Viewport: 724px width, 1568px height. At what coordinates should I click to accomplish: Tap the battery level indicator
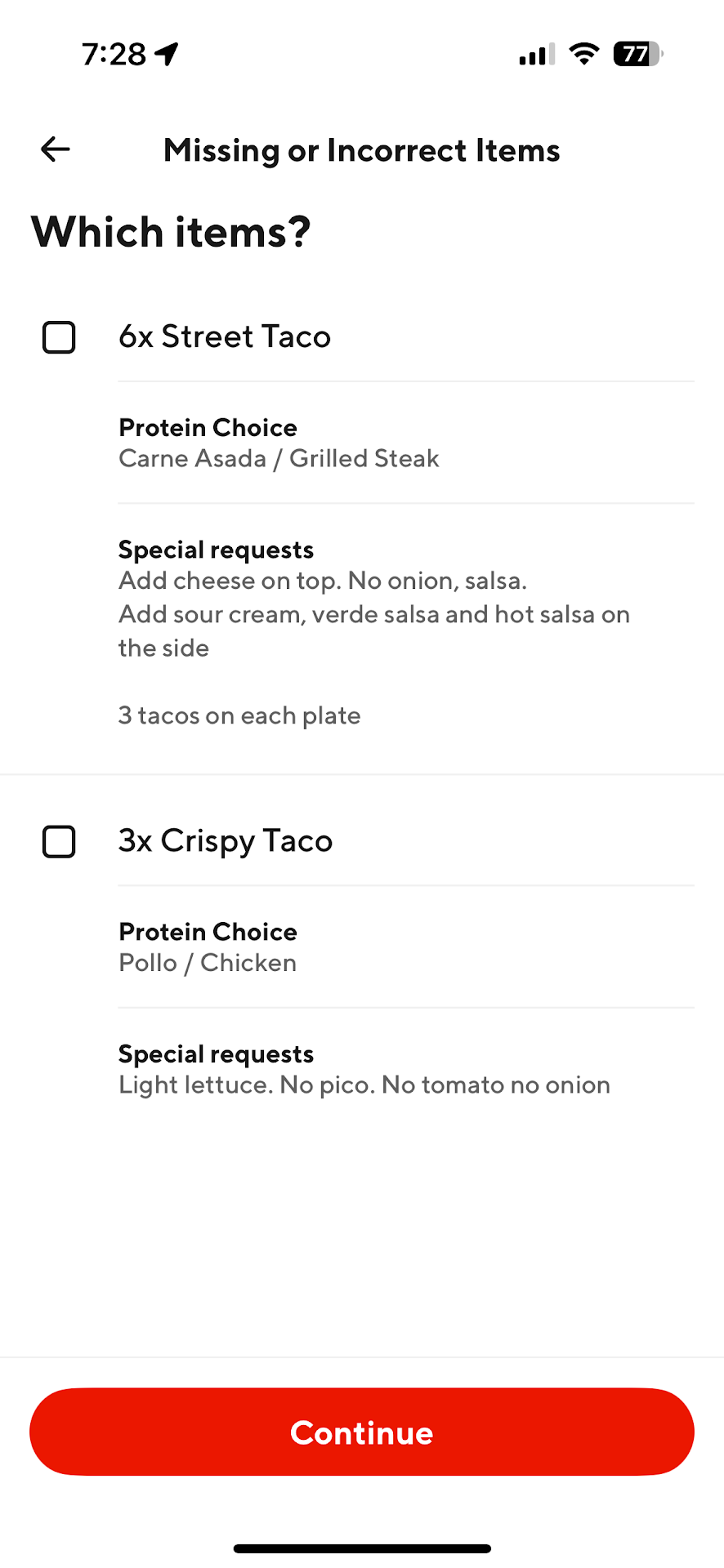pyautogui.click(x=637, y=54)
